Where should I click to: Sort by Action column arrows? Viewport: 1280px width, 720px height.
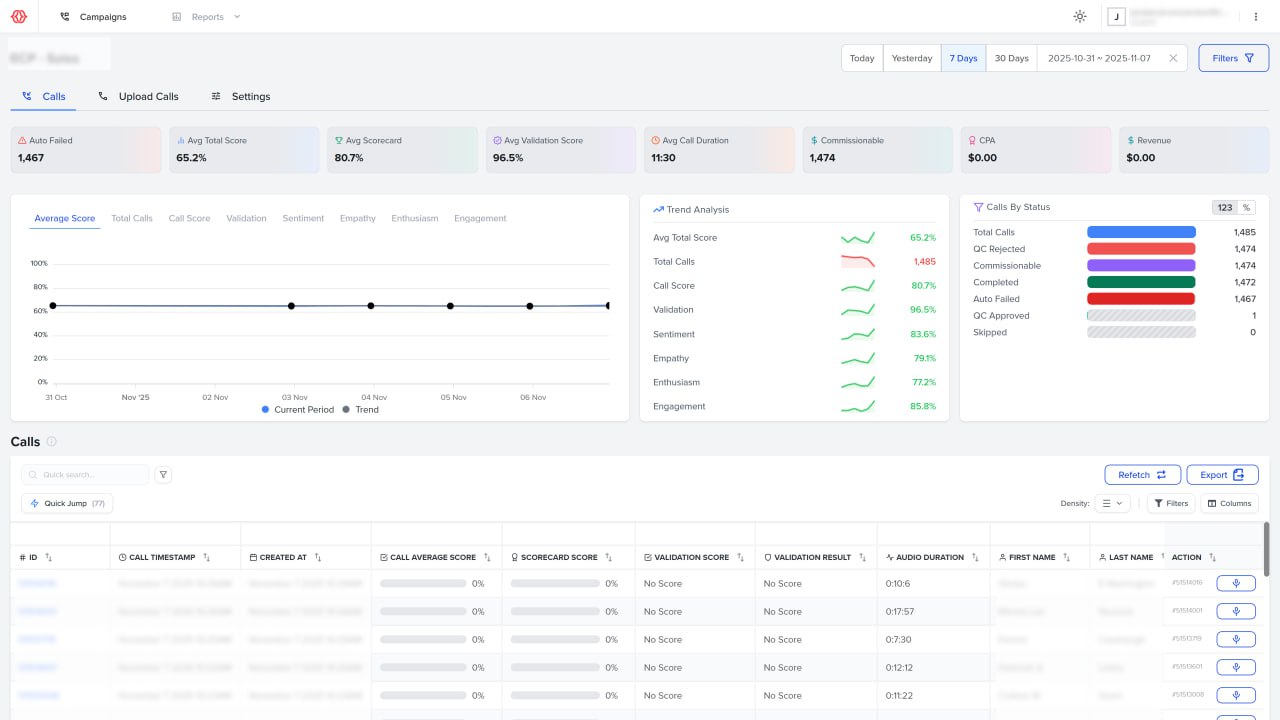[1213, 557]
